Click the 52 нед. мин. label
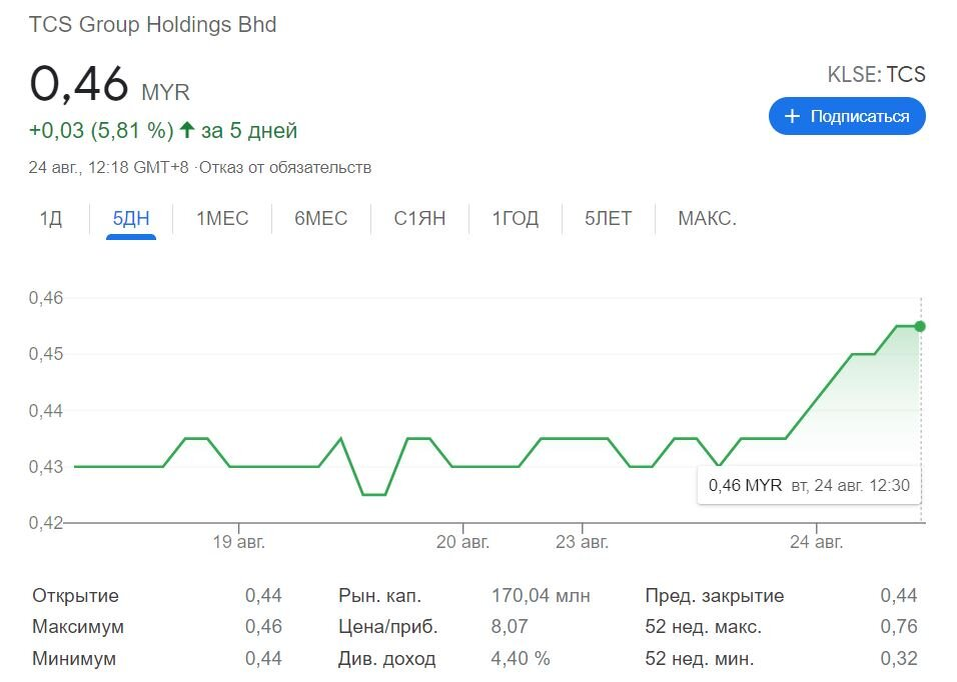 (699, 659)
